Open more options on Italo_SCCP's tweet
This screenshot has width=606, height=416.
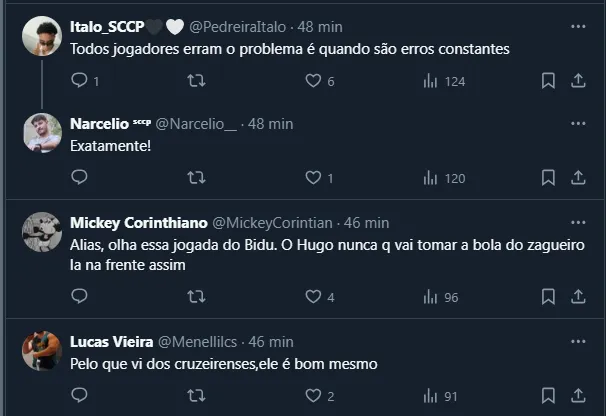point(578,27)
